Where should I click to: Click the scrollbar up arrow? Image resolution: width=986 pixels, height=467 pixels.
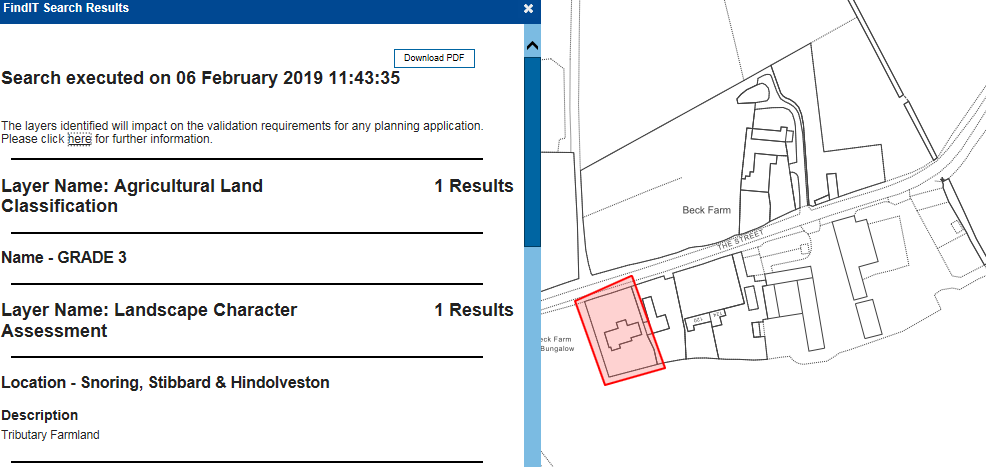click(532, 46)
